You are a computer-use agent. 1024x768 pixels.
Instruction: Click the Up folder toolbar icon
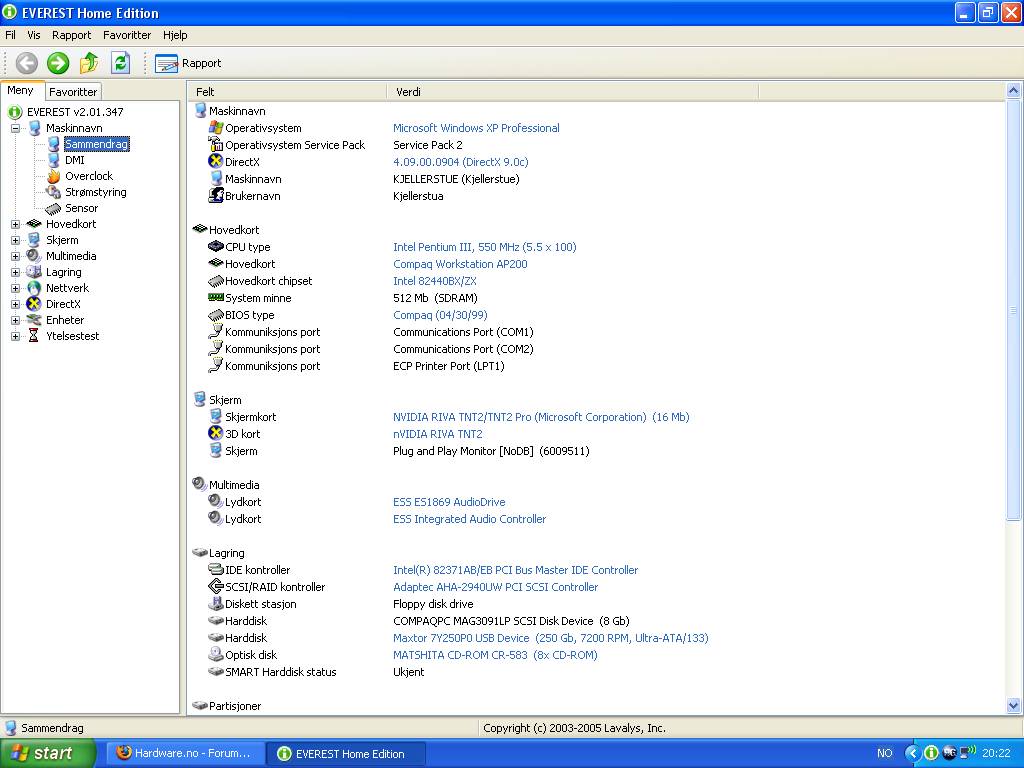point(89,63)
